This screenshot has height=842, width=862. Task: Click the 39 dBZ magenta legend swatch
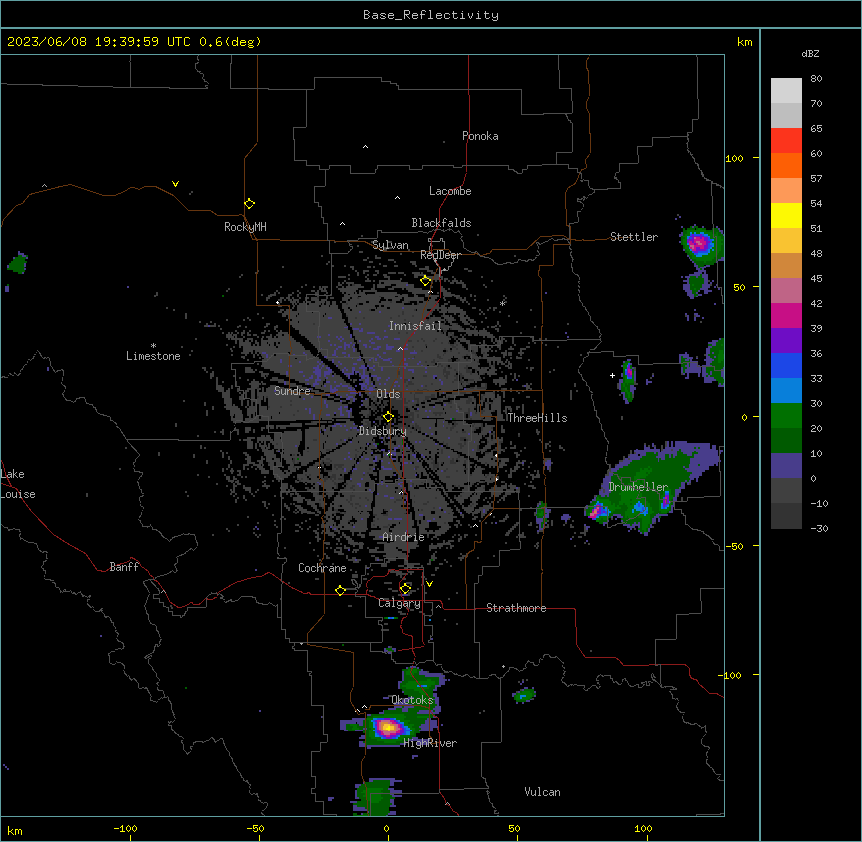coord(786,315)
